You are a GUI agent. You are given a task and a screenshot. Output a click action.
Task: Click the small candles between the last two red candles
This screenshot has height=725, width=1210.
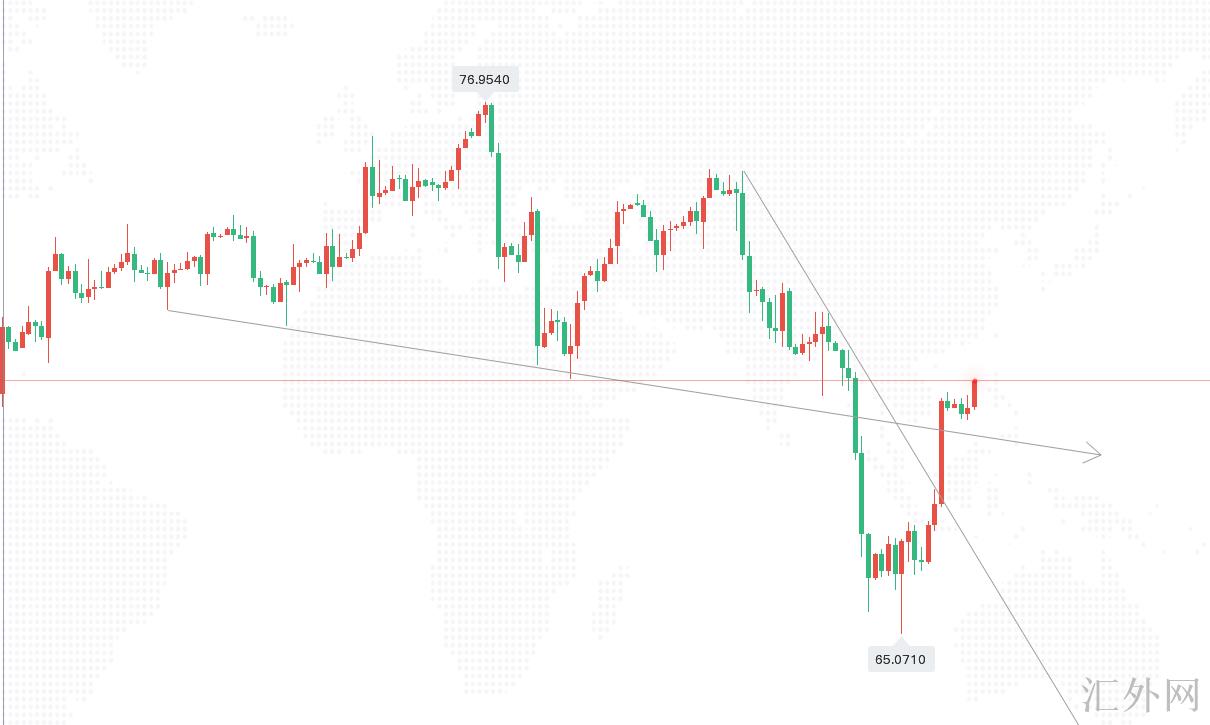click(x=958, y=407)
